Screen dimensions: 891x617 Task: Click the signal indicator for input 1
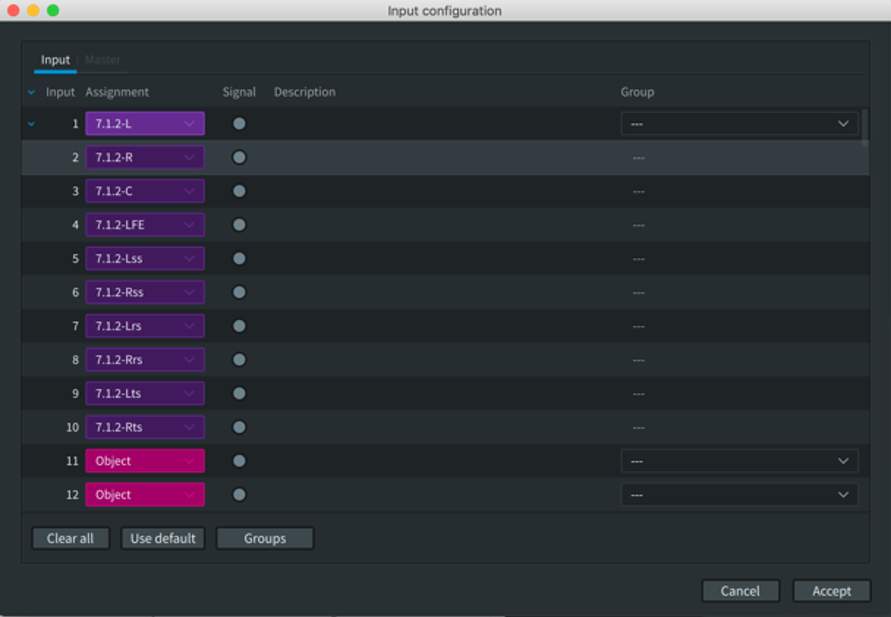pos(239,123)
